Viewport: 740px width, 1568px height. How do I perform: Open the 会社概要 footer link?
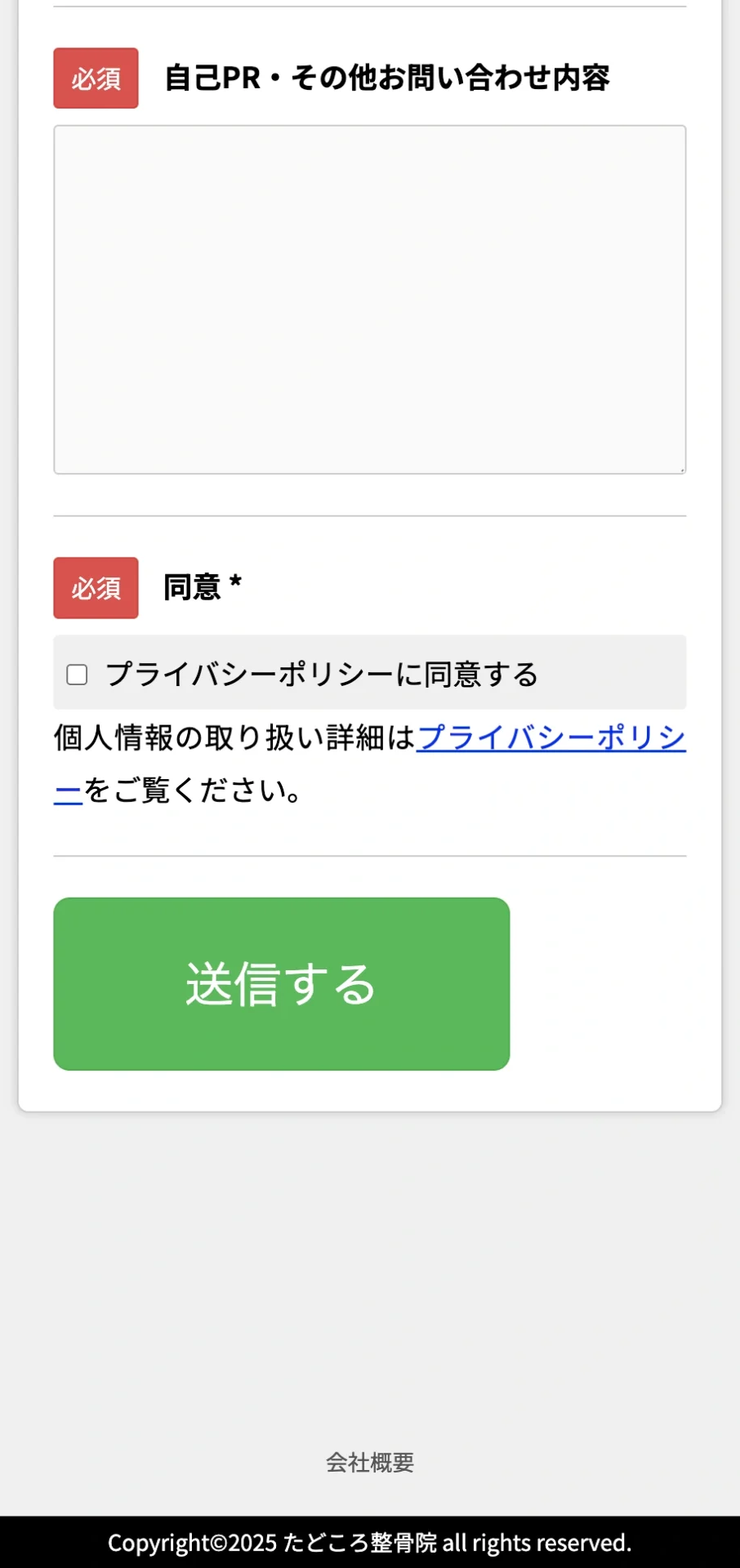point(369,1463)
